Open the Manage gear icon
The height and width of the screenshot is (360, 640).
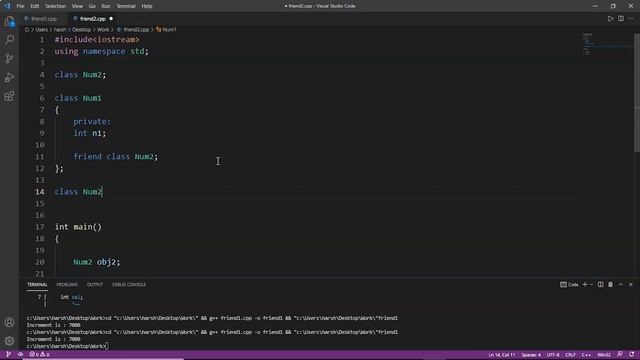[x=9, y=341]
